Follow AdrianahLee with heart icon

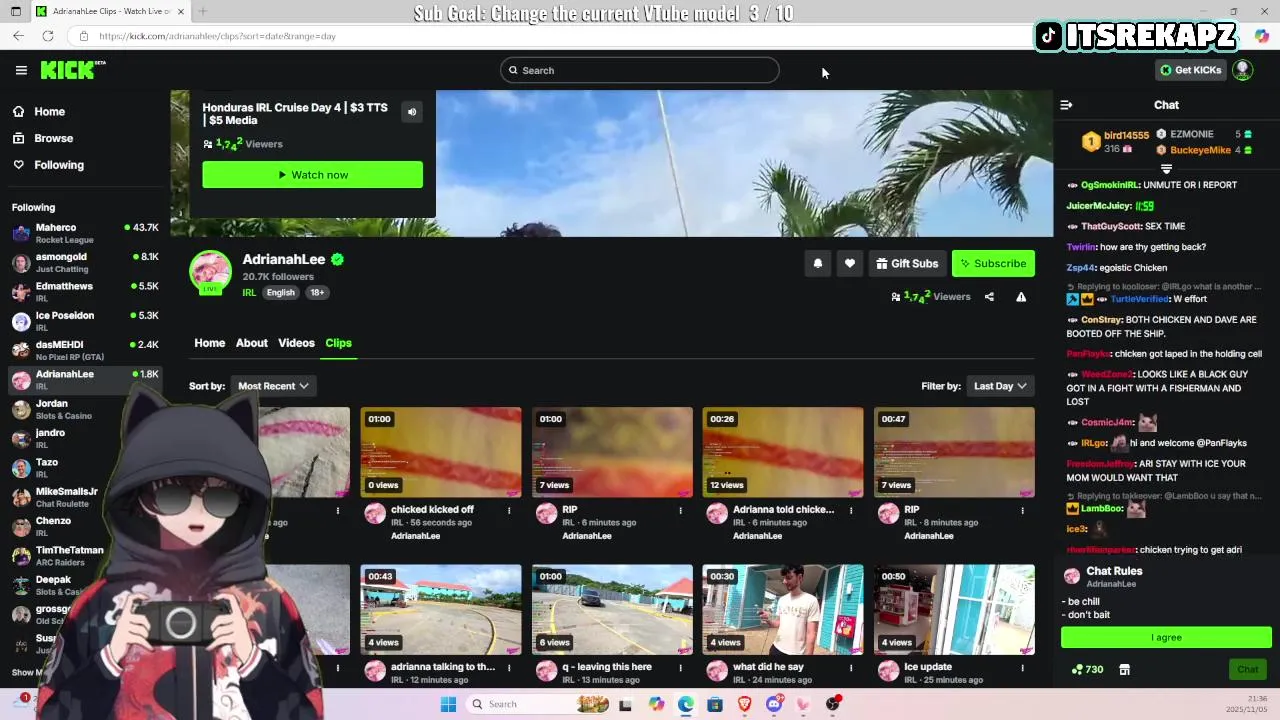click(x=849, y=264)
